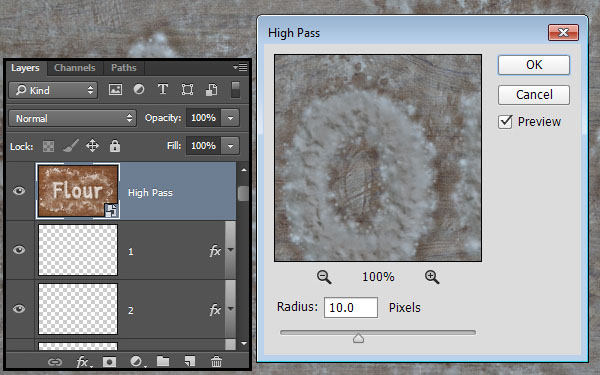
Task: Open the Normal blend mode dropdown
Action: [72, 118]
